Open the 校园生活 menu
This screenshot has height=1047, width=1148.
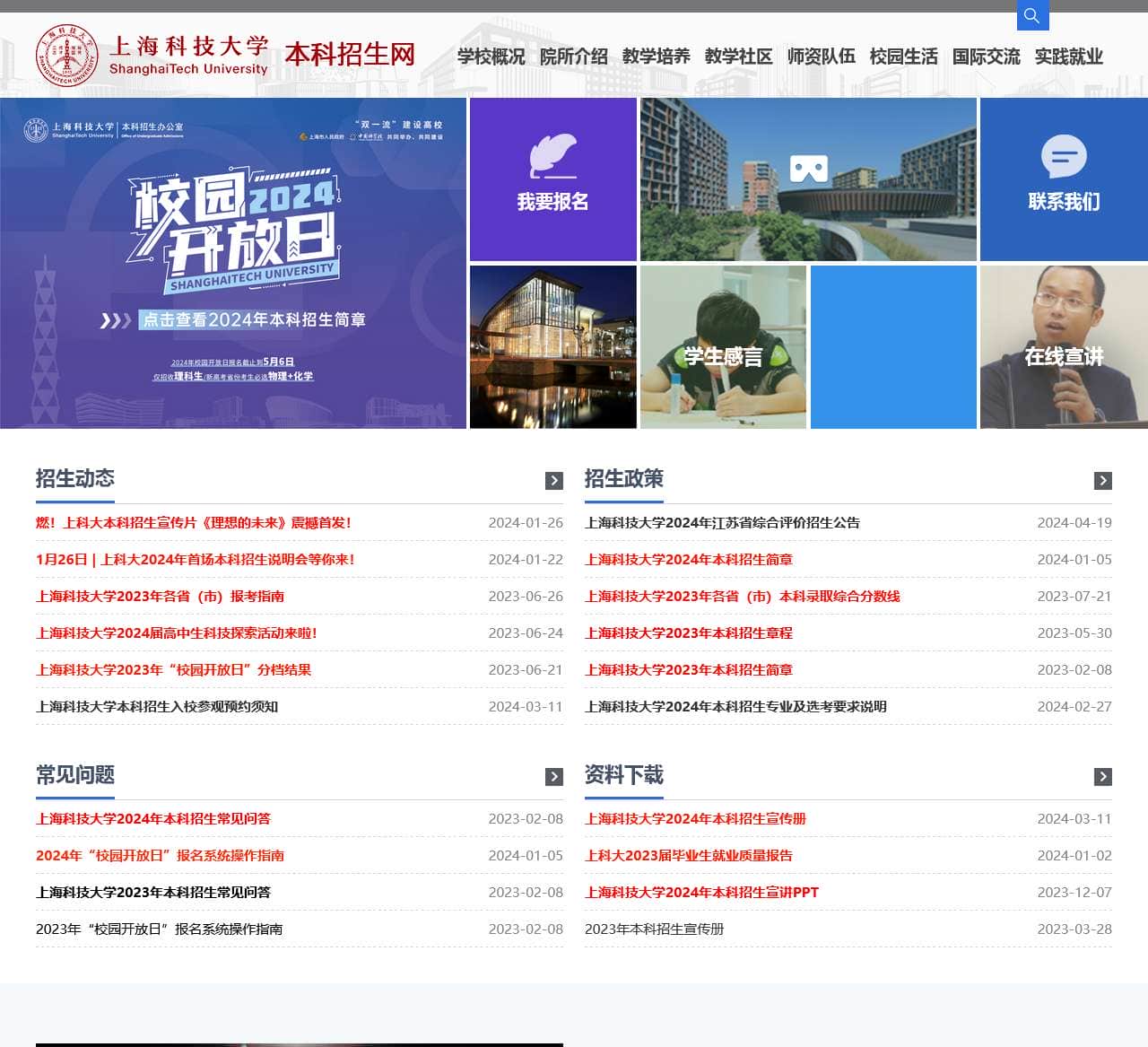[904, 57]
